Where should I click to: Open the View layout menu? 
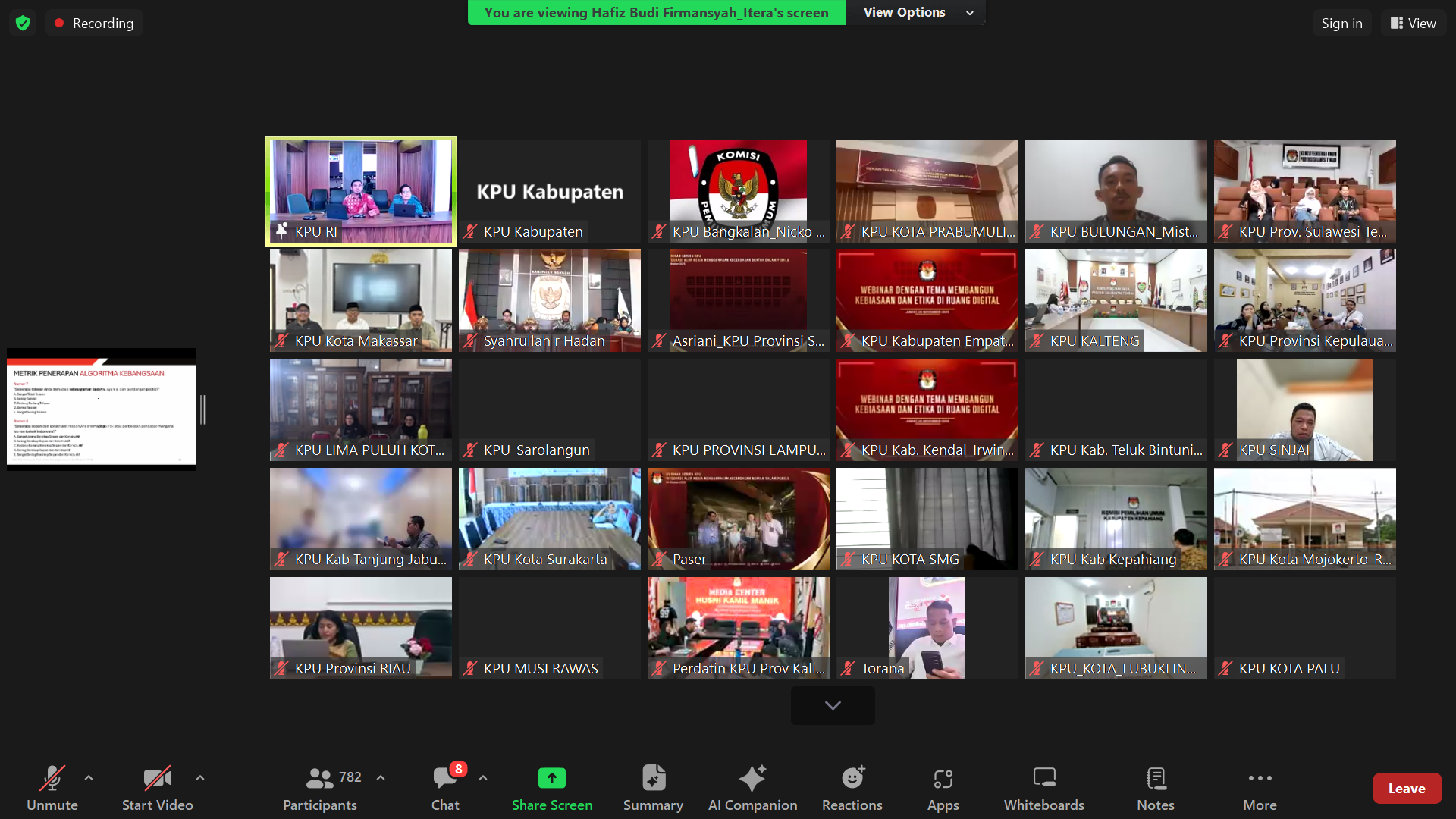(x=1413, y=23)
